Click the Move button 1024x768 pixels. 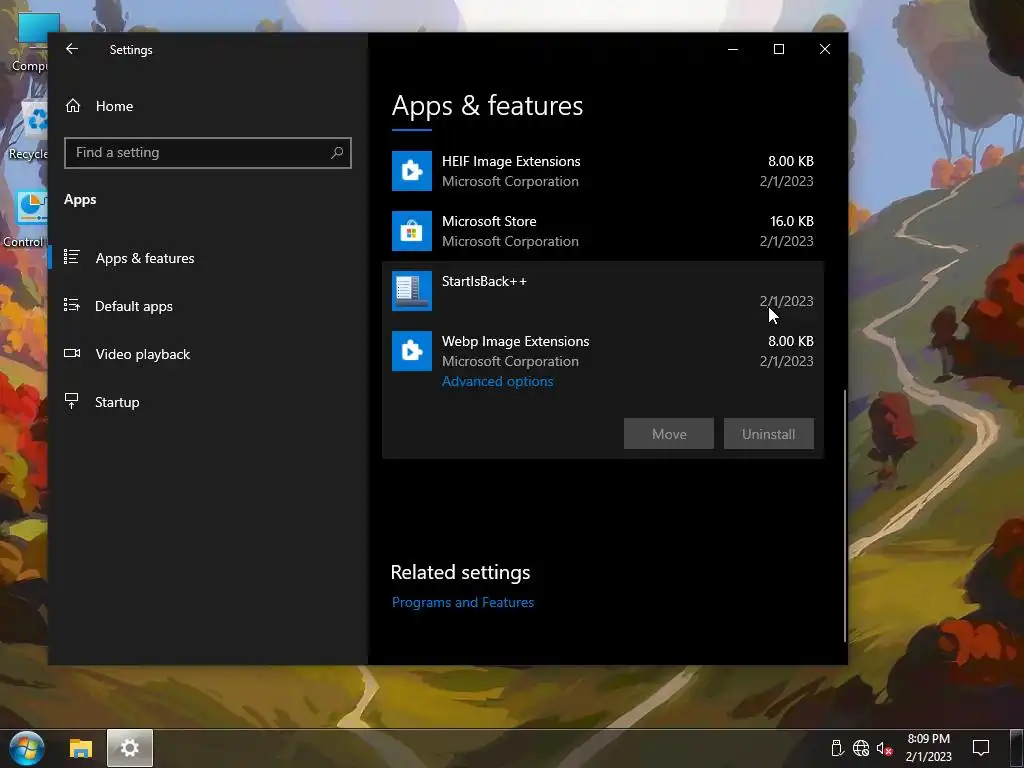pos(669,434)
